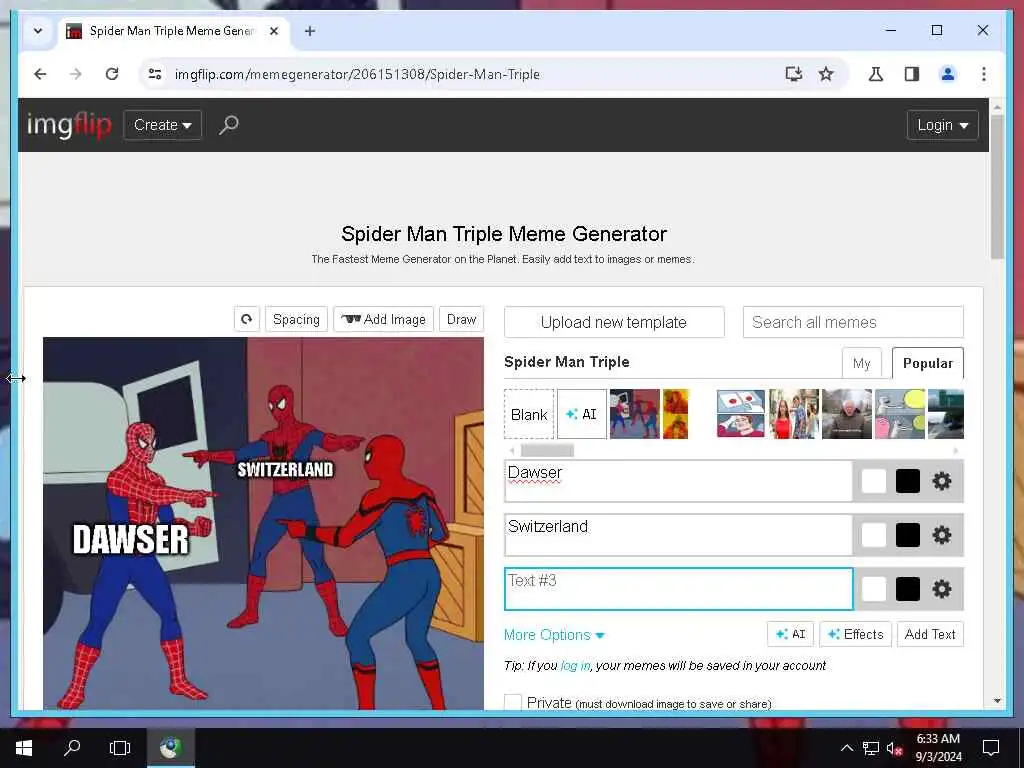Expand More Options
Screen dimensions: 1024x768
tap(554, 635)
